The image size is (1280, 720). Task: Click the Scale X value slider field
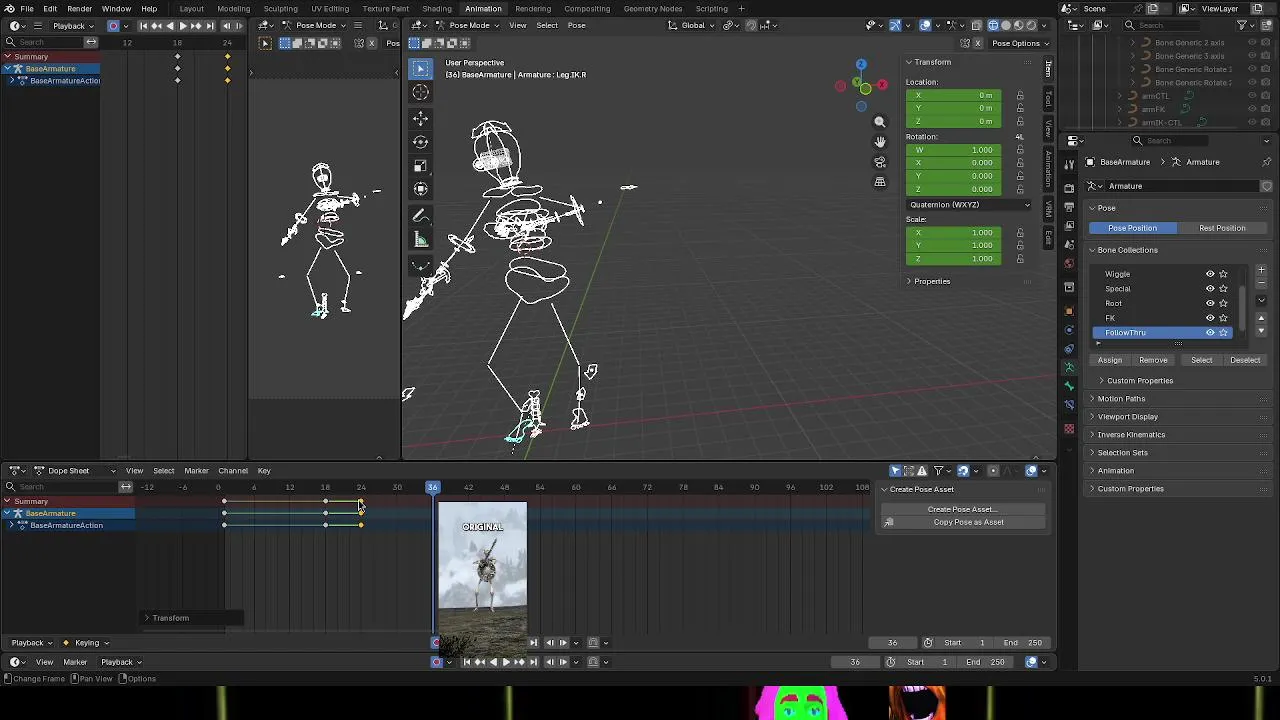[x=954, y=233]
